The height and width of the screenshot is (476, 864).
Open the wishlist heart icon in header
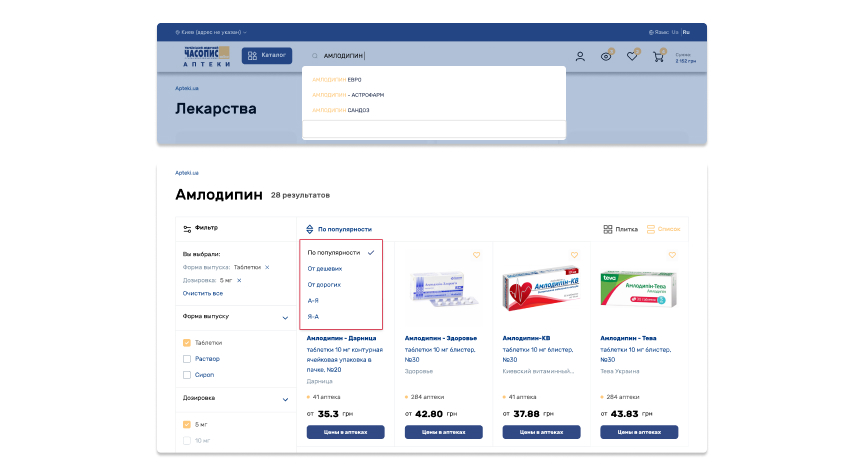pos(632,56)
